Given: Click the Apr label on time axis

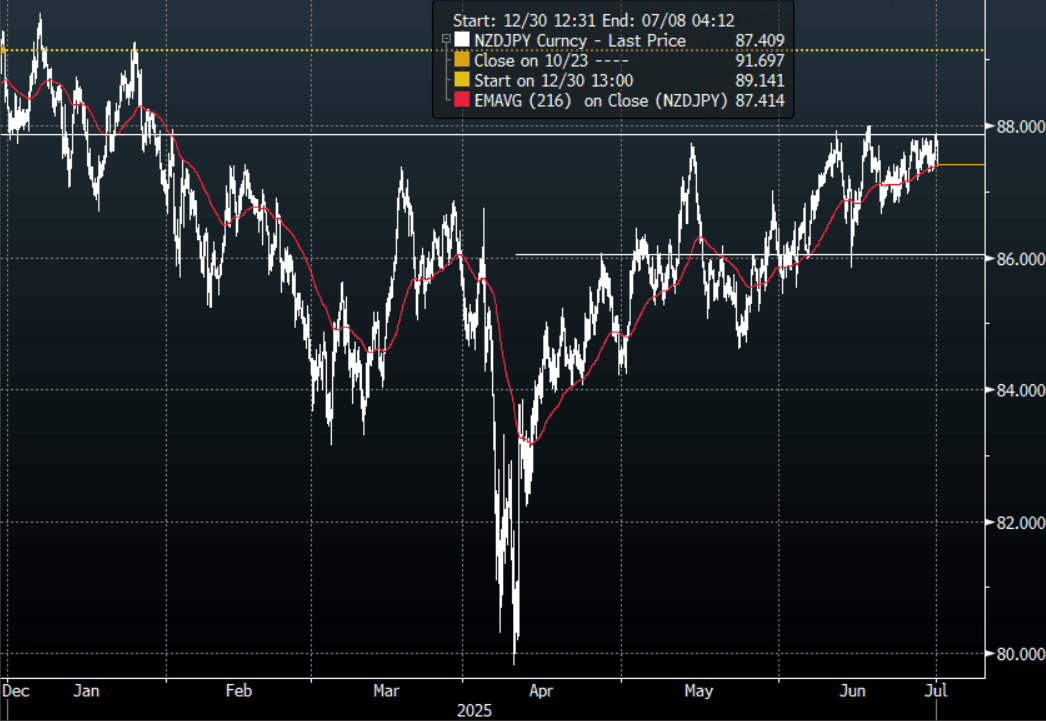Looking at the screenshot, I should tap(540, 691).
